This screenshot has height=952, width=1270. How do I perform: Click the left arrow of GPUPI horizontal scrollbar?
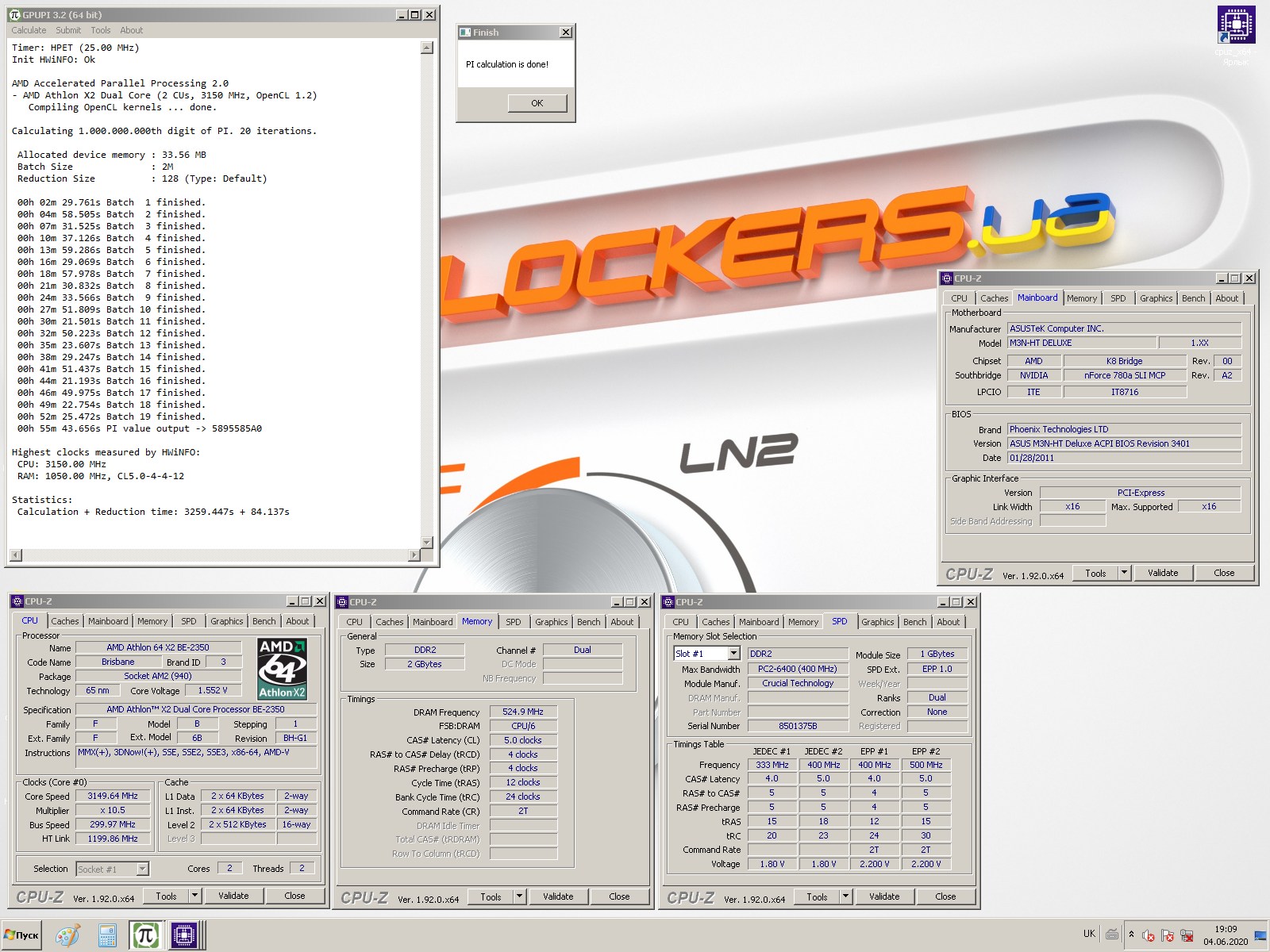pyautogui.click(x=14, y=555)
